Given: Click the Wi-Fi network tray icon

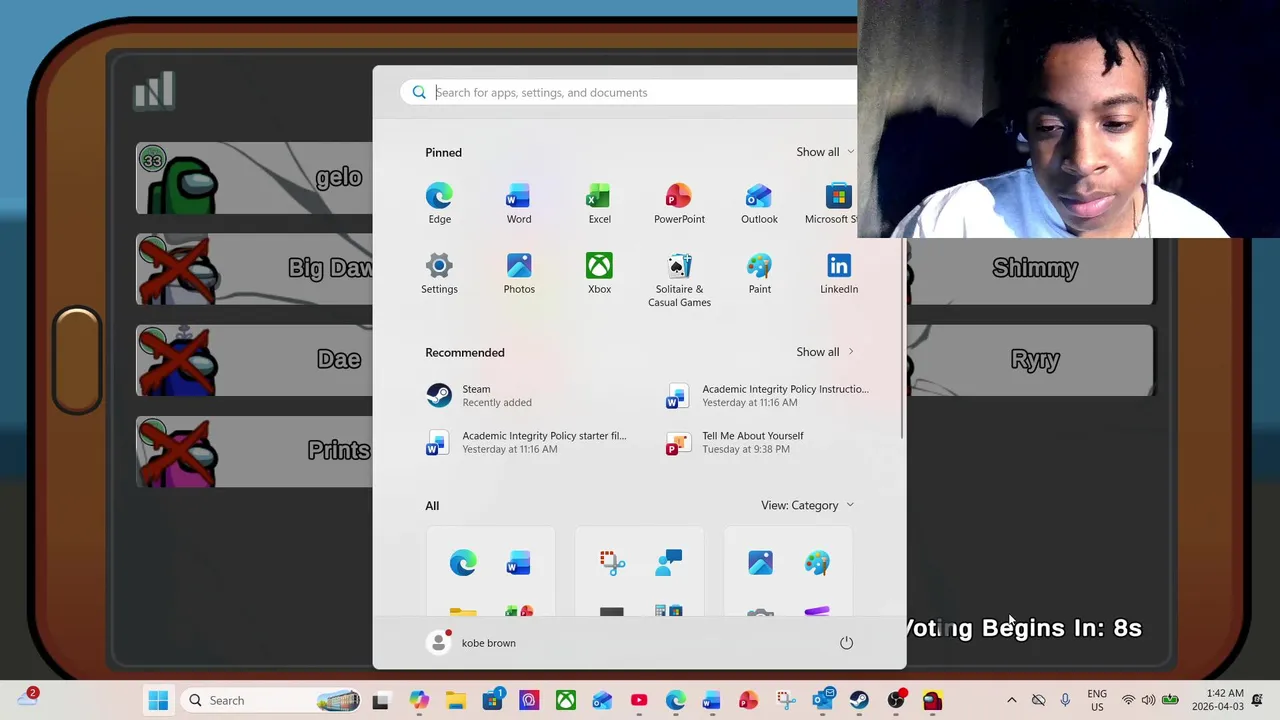Looking at the screenshot, I should [x=1128, y=700].
